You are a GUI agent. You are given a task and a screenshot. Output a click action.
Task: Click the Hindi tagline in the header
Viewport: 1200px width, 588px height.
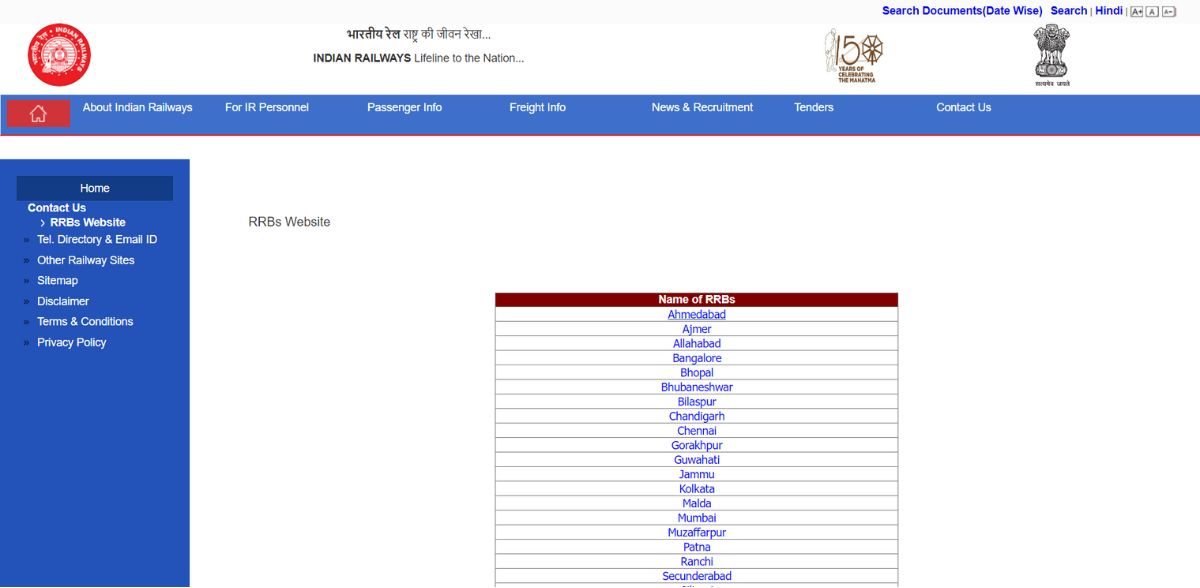coord(419,35)
